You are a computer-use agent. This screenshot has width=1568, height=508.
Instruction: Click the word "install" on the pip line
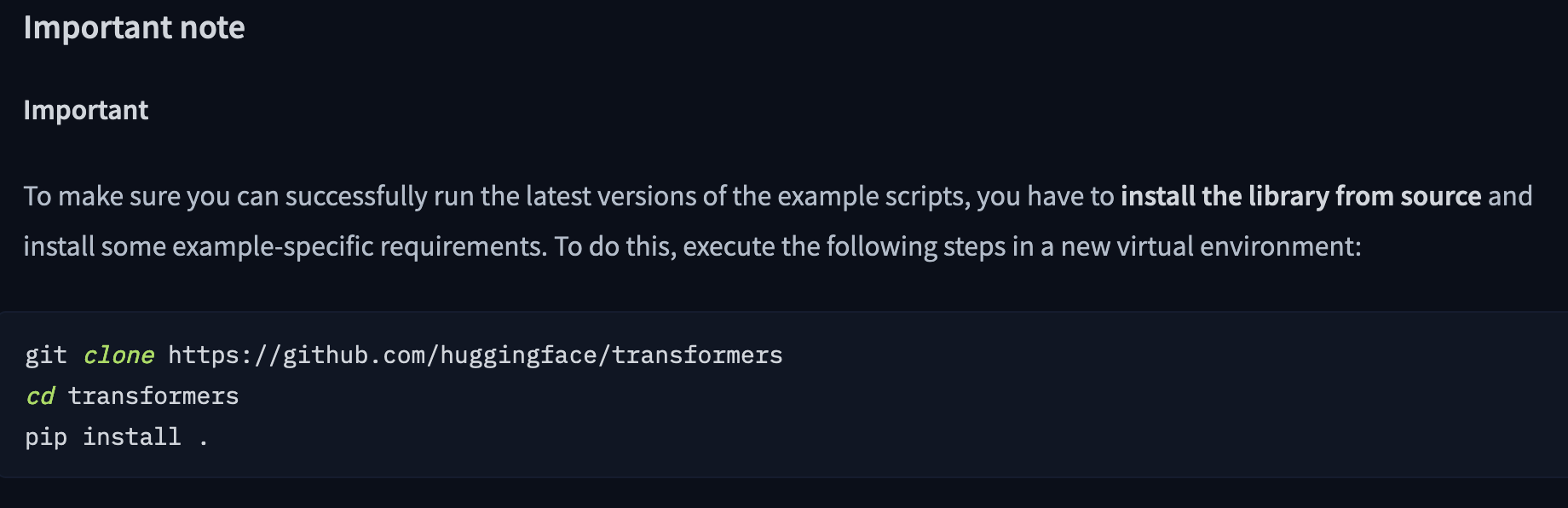click(x=131, y=436)
